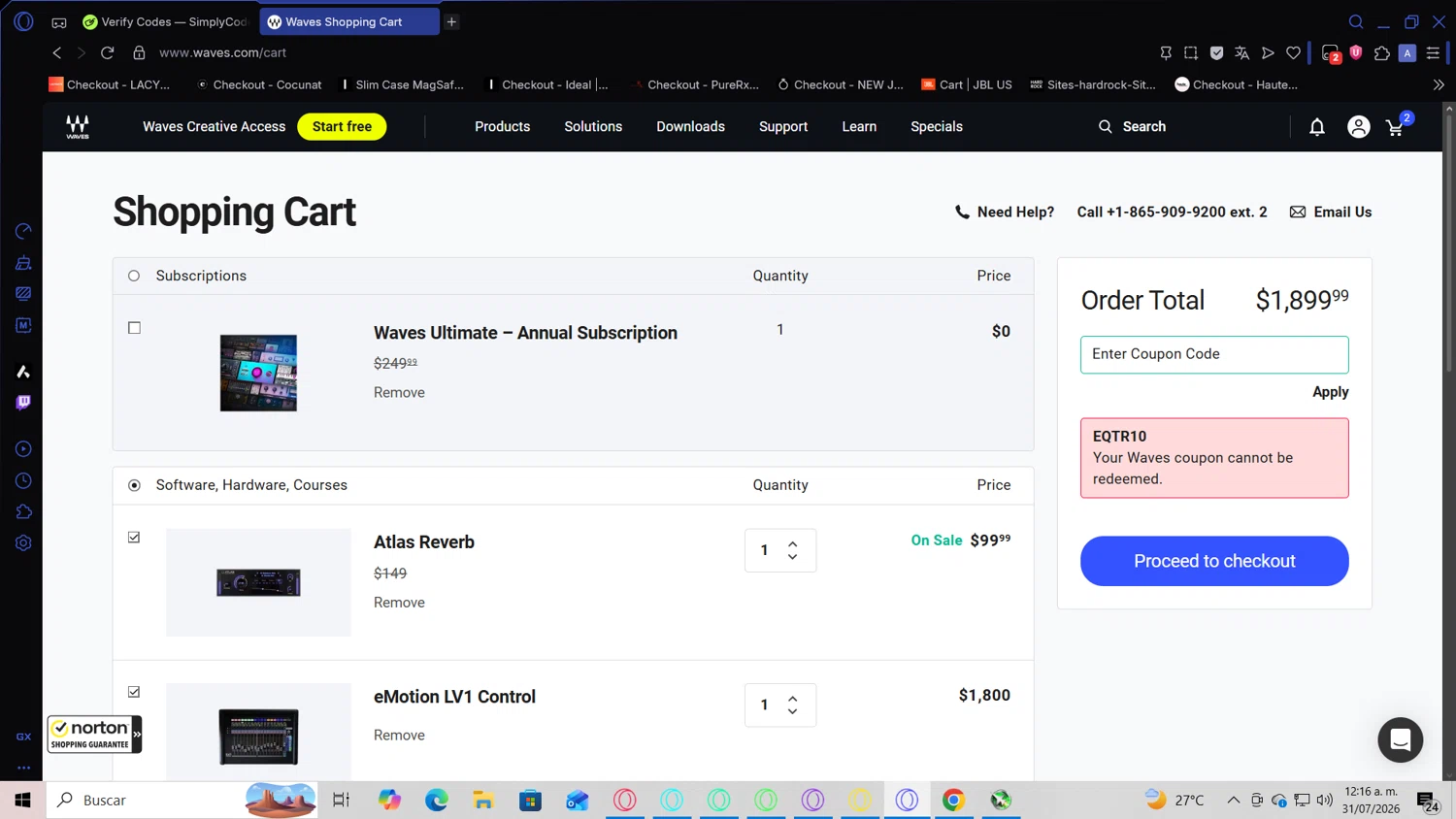Viewport: 1456px width, 819px height.
Task: Open sidebar settings gear icon
Action: 23,543
